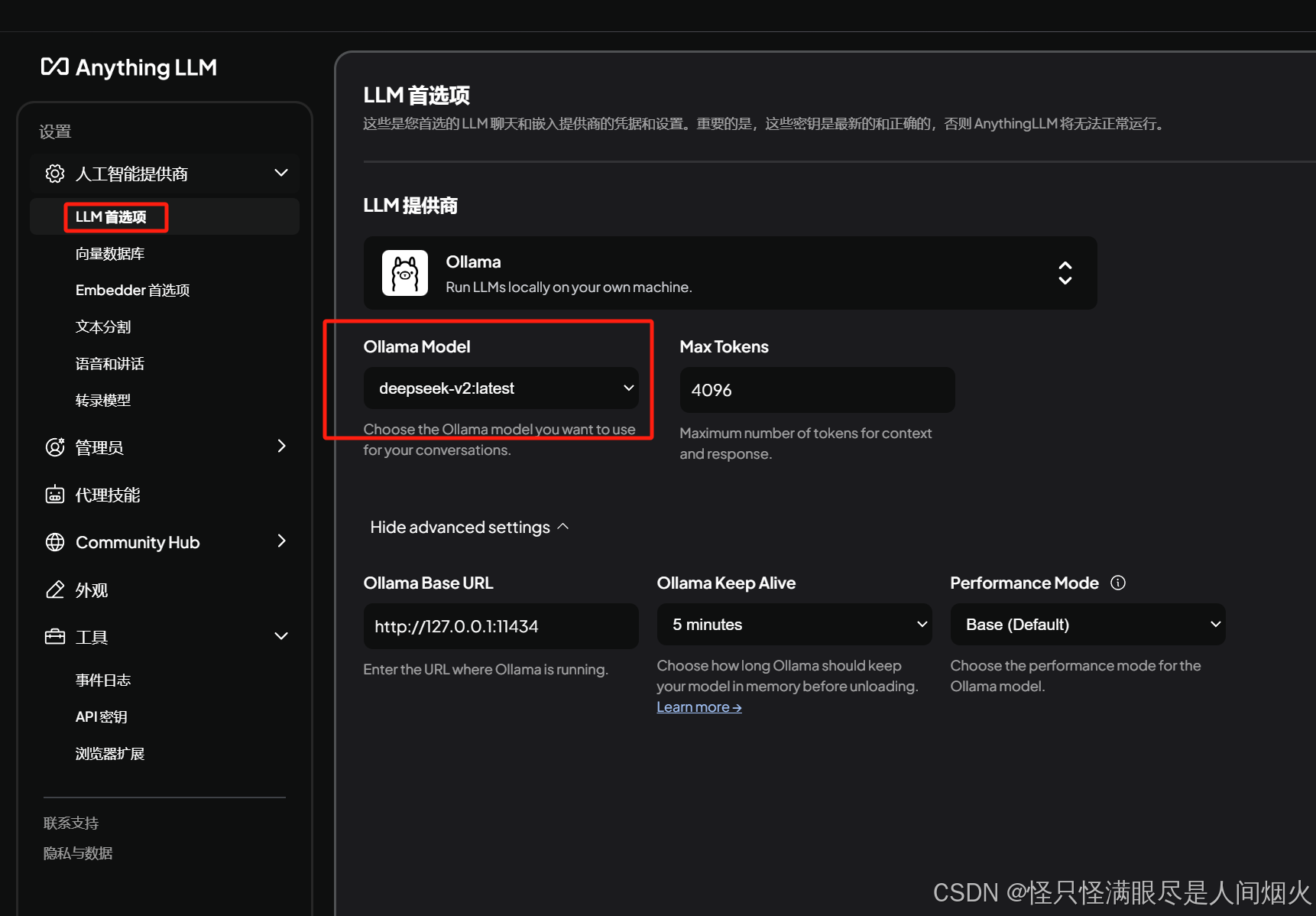
Task: Open 浏览器扩展 page
Action: pos(110,754)
